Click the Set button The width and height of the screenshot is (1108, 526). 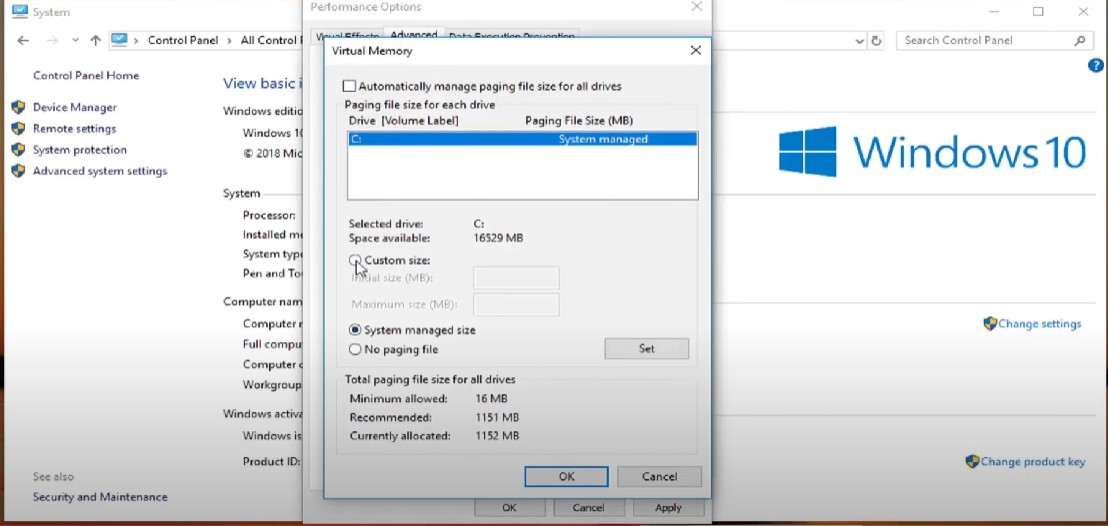[647, 349]
